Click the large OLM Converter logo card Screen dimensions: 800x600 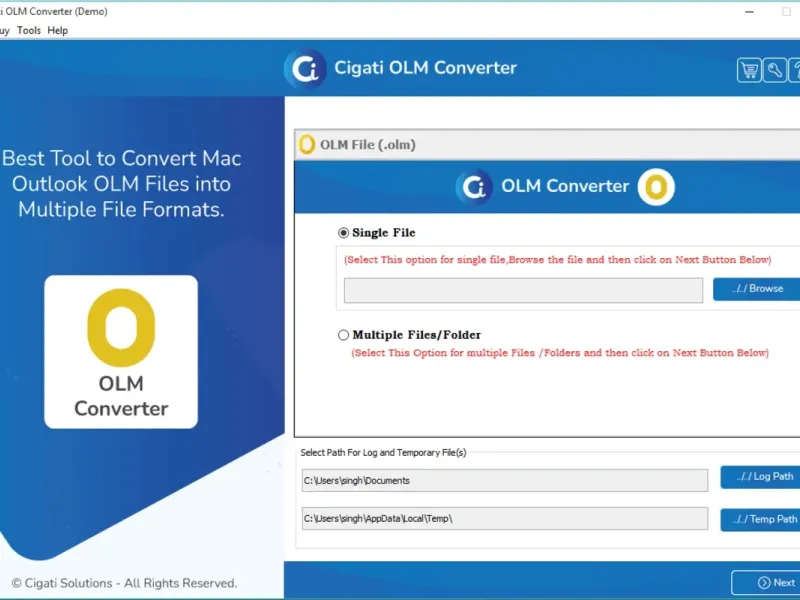pyautogui.click(x=121, y=352)
